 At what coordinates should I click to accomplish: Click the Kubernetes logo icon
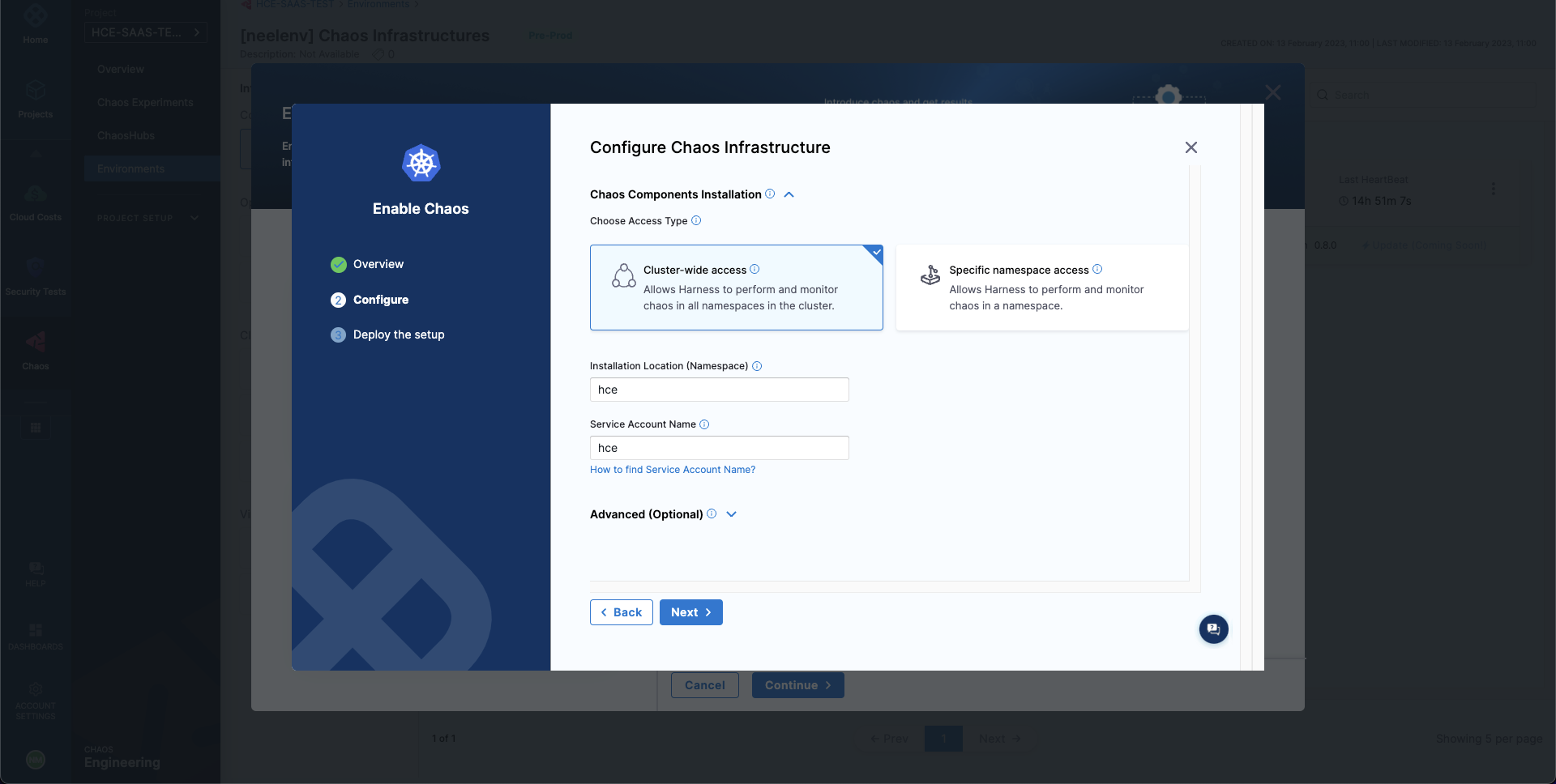pyautogui.click(x=421, y=164)
